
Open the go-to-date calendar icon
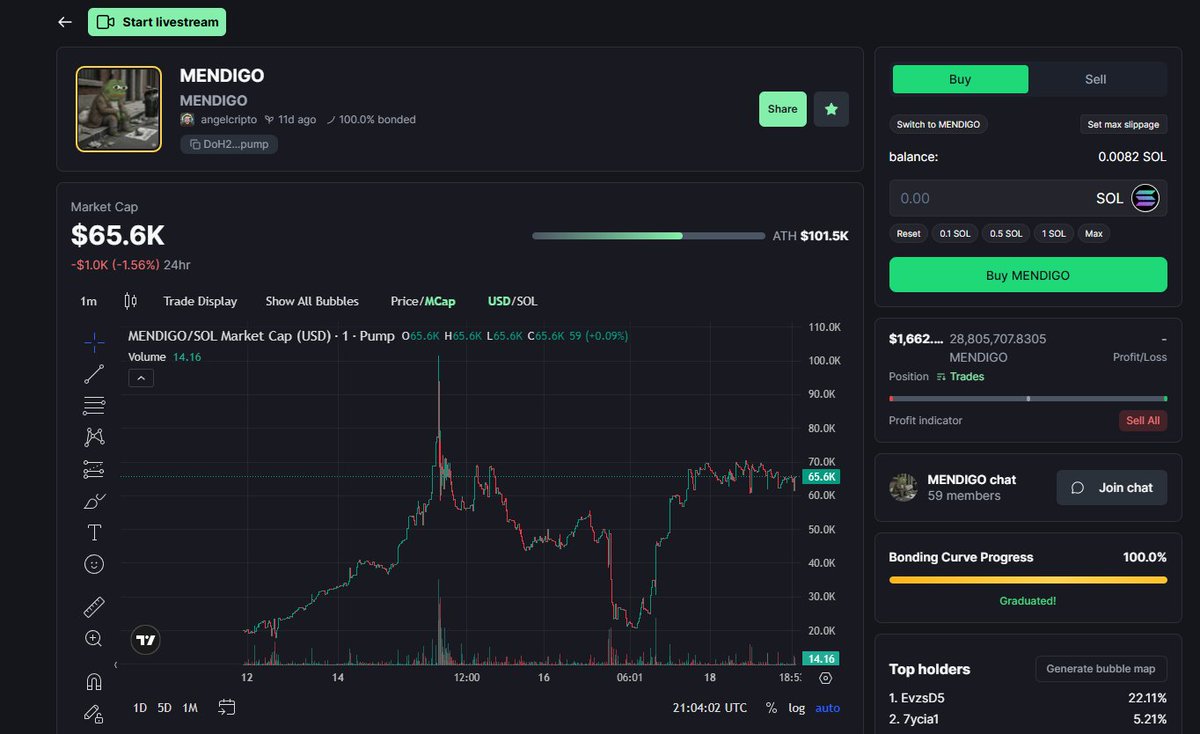click(227, 708)
